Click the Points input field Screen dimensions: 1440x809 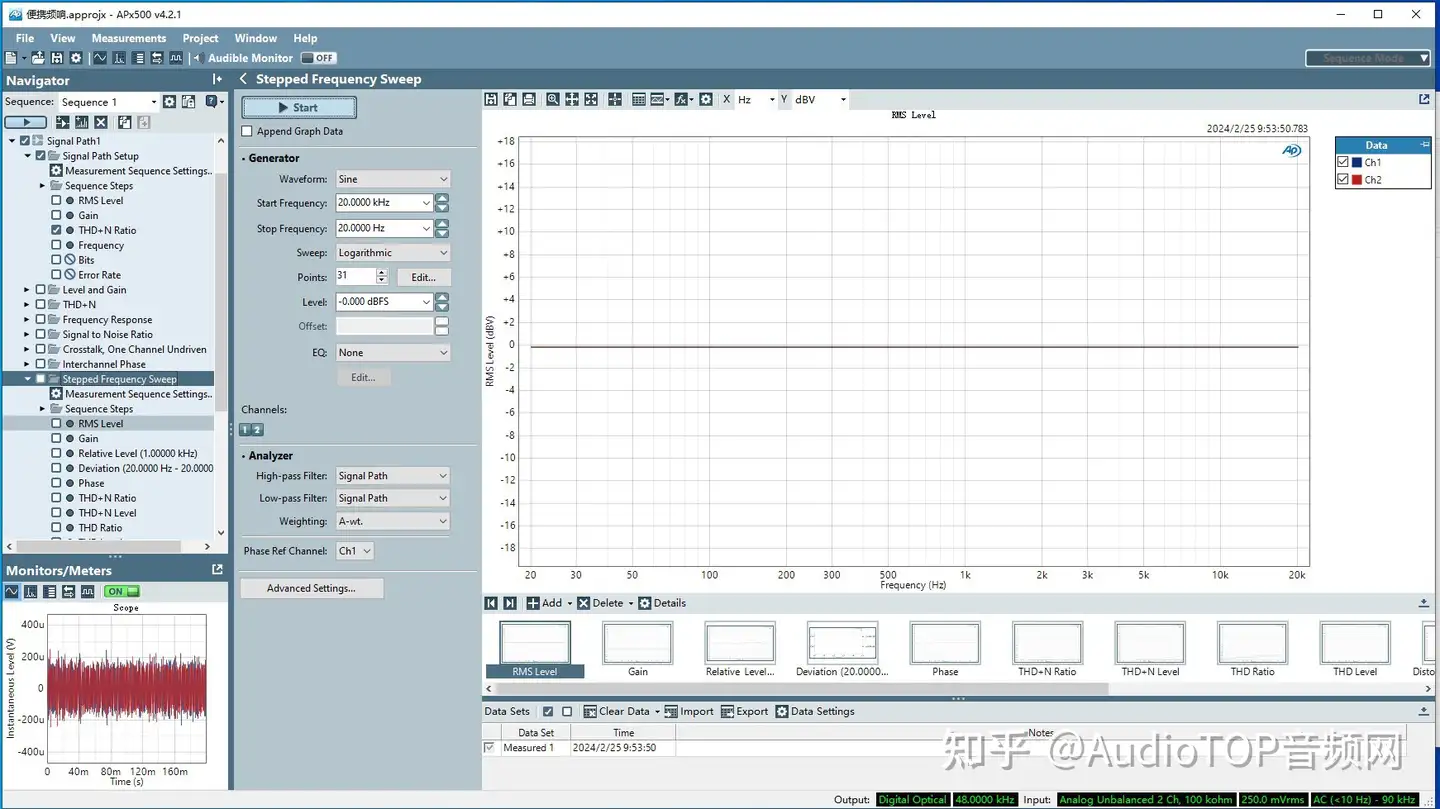pos(356,276)
